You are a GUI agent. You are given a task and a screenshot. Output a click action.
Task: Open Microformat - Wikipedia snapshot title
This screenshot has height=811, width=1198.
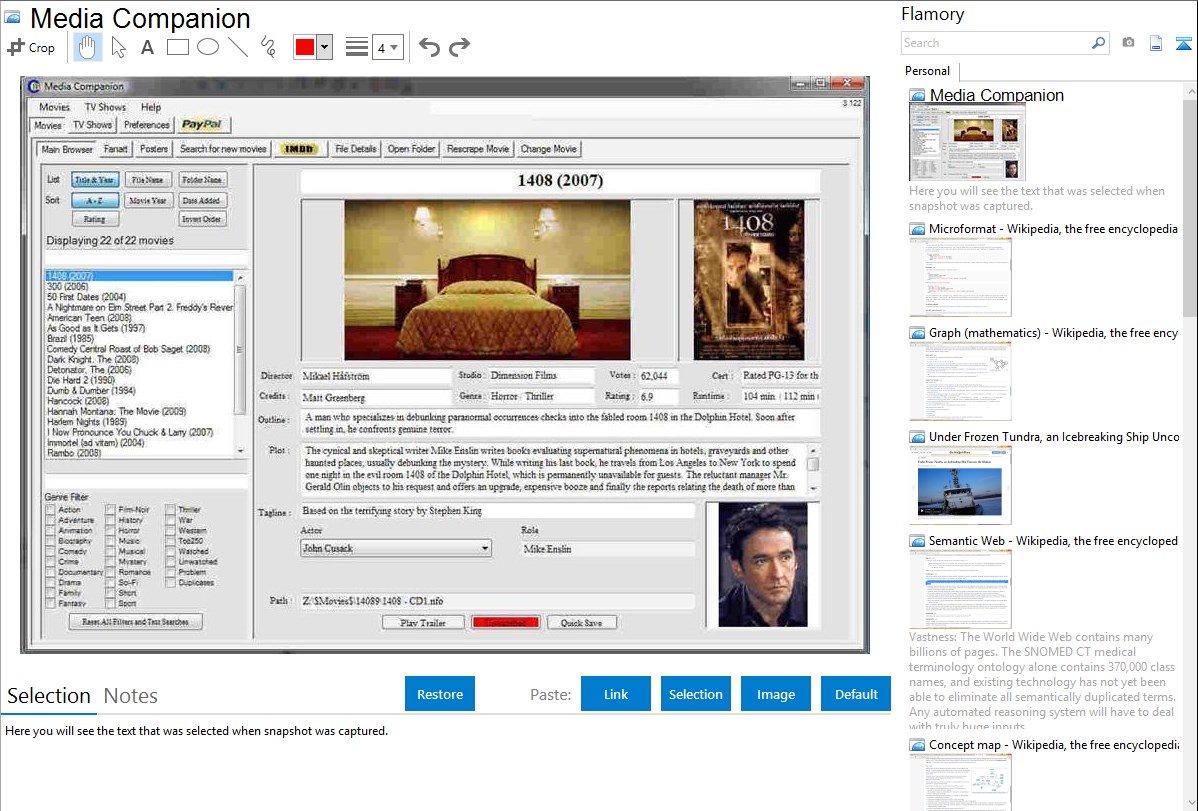pyautogui.click(x=1053, y=229)
